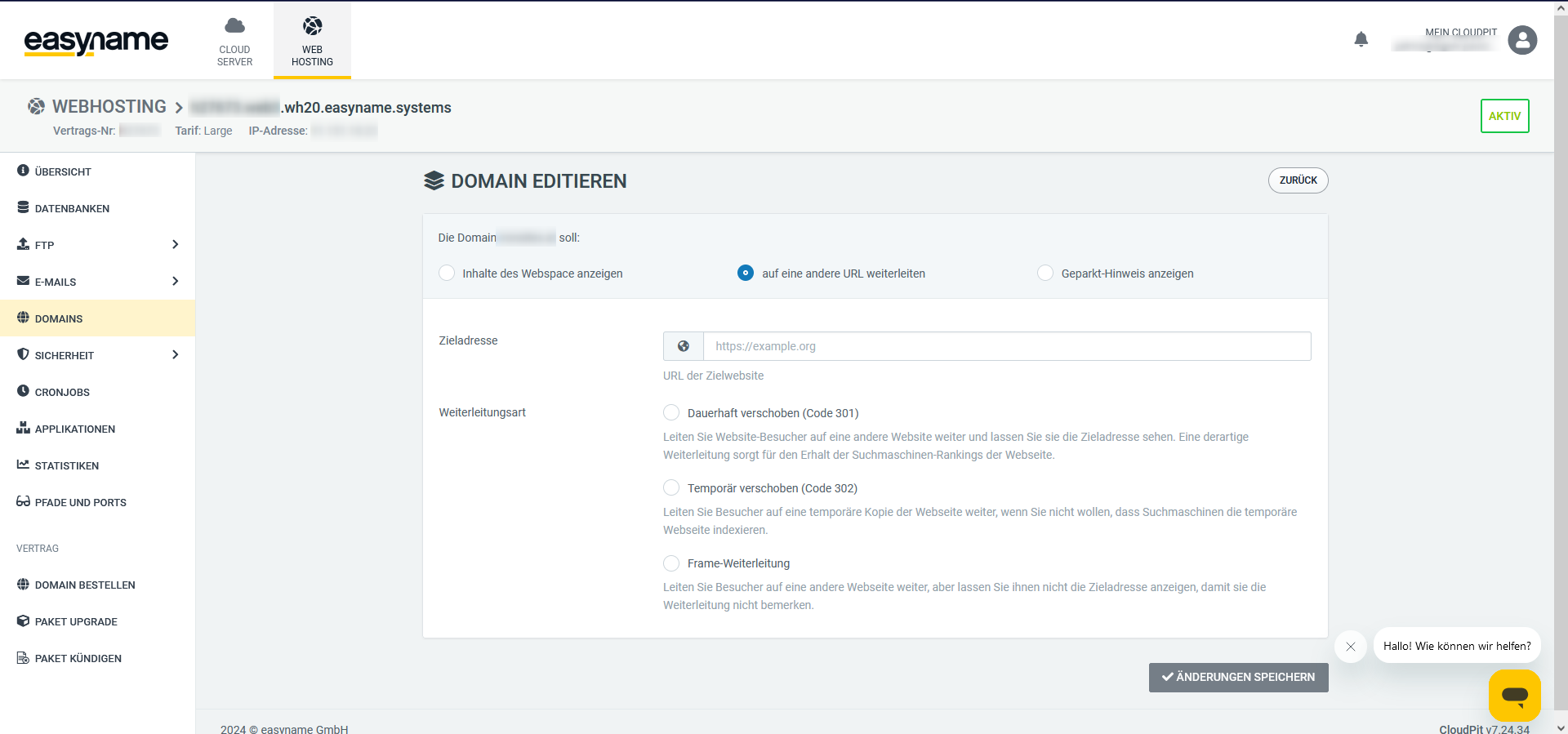Select 'Inhalte des Webspace anzeigen' radio option
The image size is (1568, 734).
pos(447,273)
